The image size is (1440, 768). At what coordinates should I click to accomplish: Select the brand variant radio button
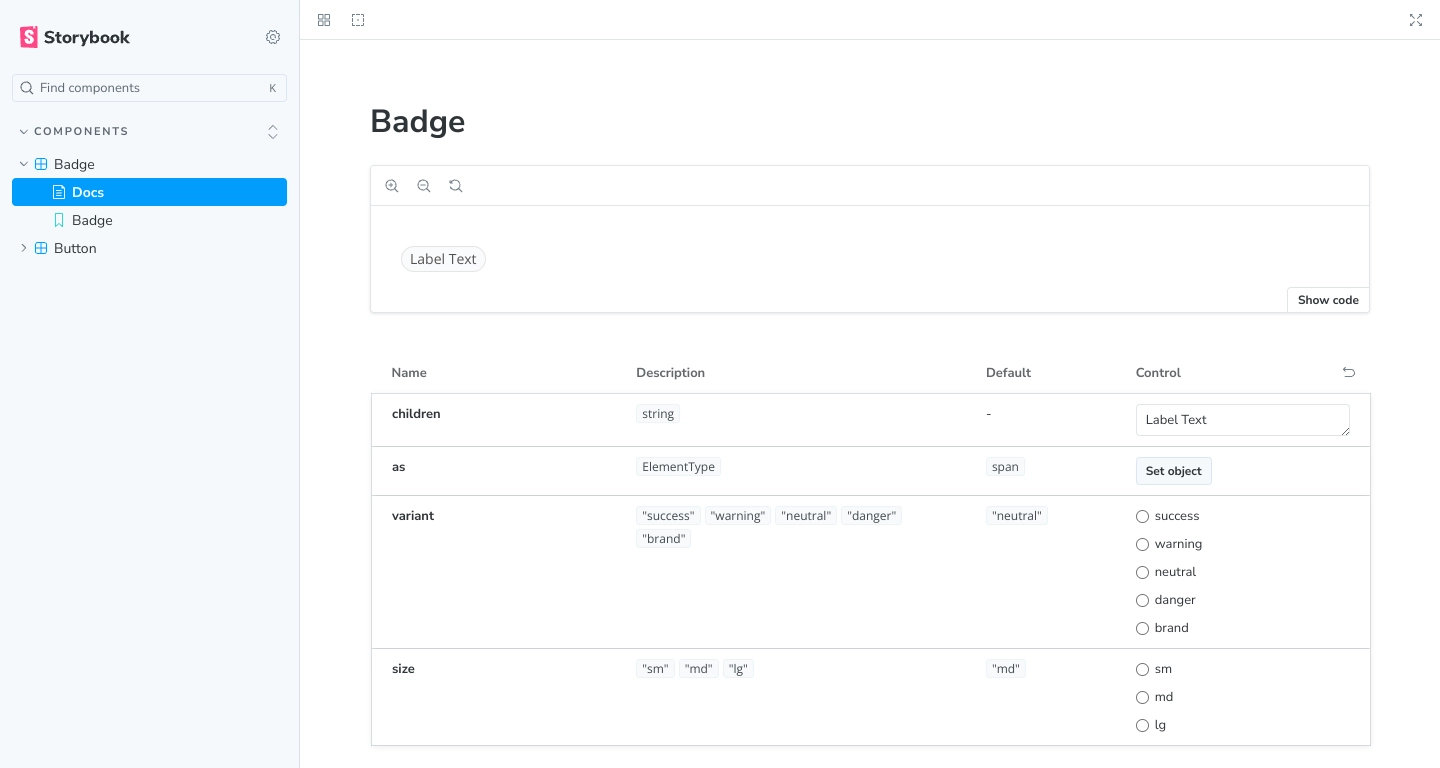click(x=1142, y=628)
